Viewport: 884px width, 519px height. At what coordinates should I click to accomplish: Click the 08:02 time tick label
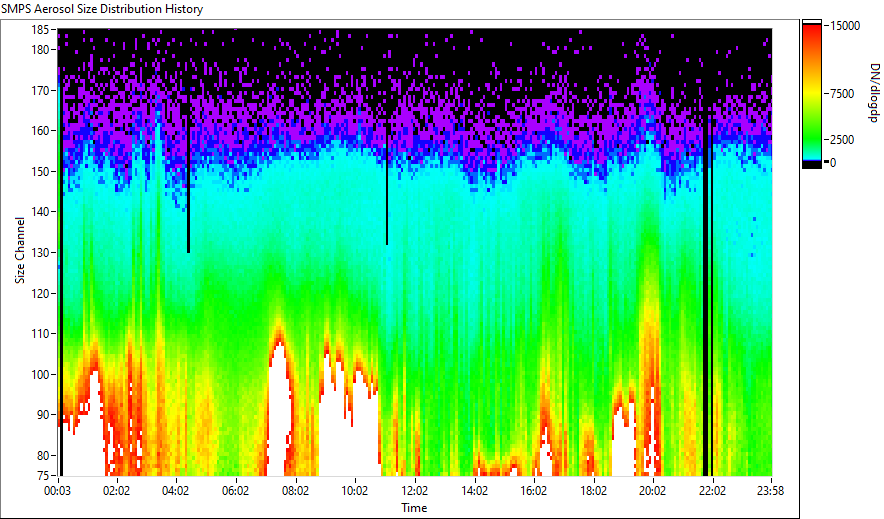(x=295, y=491)
